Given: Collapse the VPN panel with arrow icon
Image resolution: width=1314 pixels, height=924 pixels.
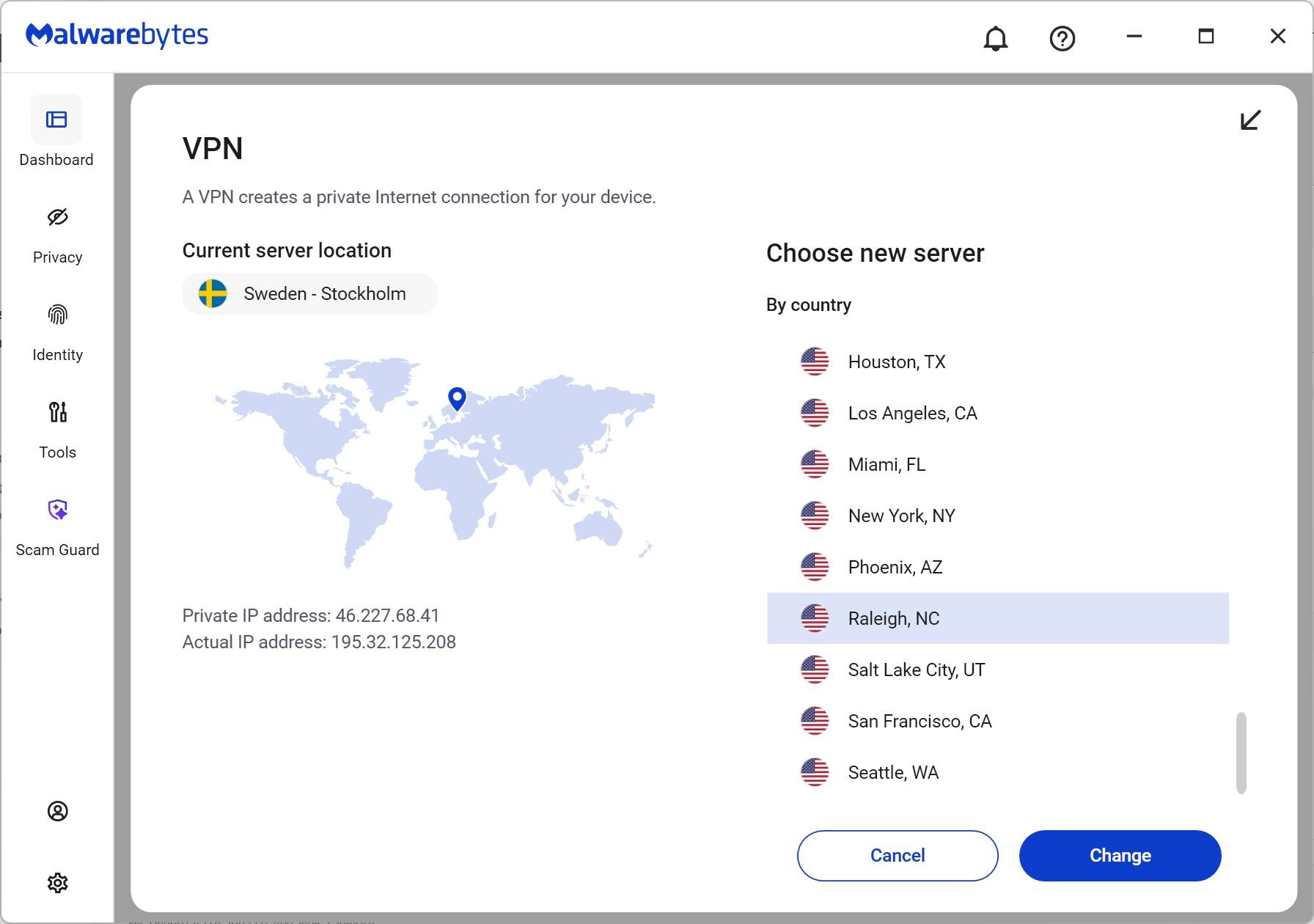Looking at the screenshot, I should pos(1250,120).
